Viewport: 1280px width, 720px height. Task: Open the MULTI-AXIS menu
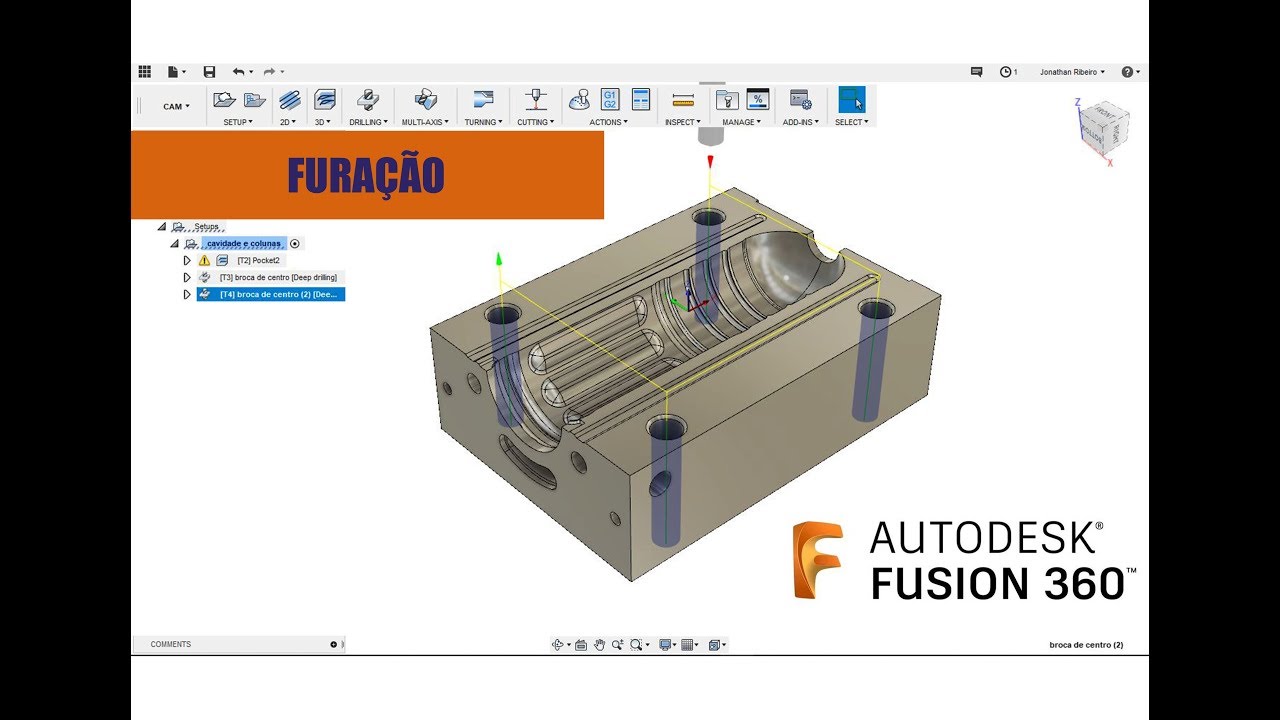point(425,122)
